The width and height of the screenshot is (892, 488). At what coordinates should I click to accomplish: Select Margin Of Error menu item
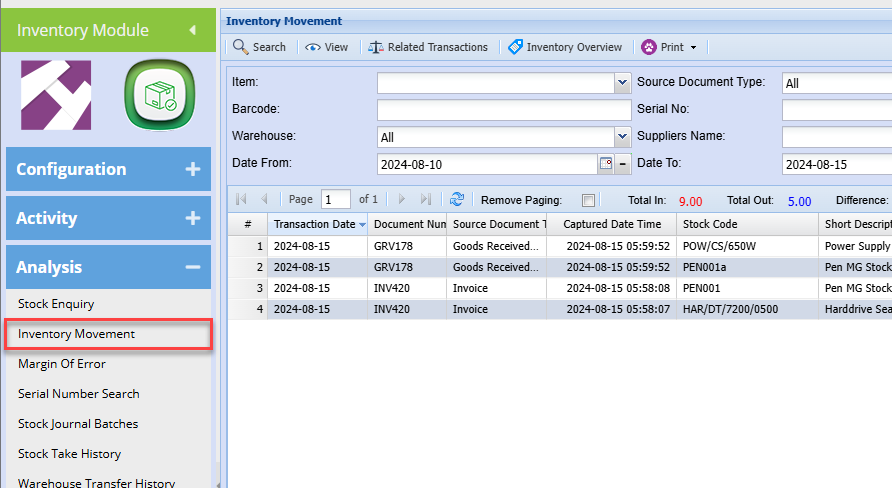[x=62, y=364]
